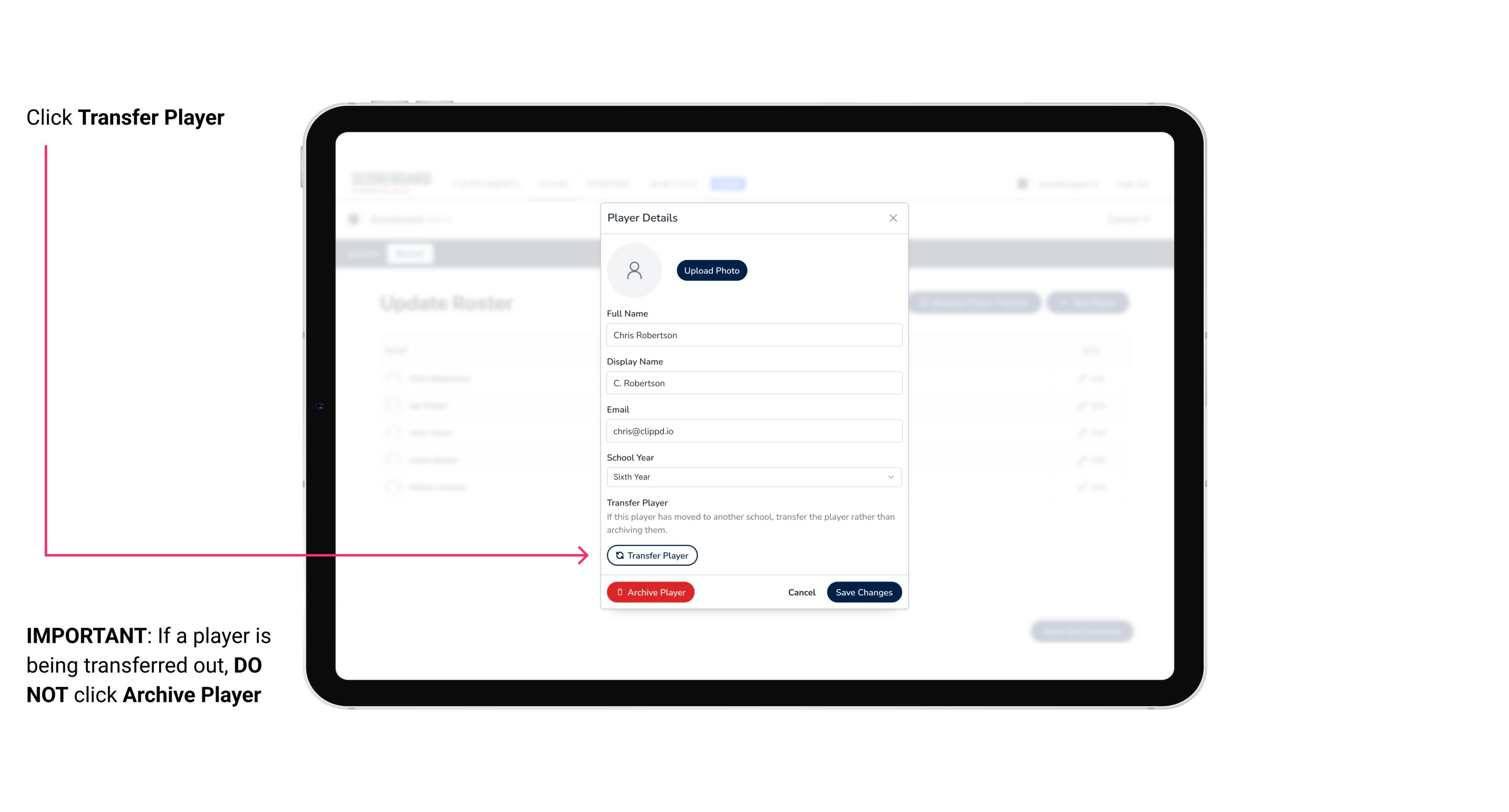Click Display Name input field
Viewport: 1509px width, 812px height.
click(x=754, y=382)
